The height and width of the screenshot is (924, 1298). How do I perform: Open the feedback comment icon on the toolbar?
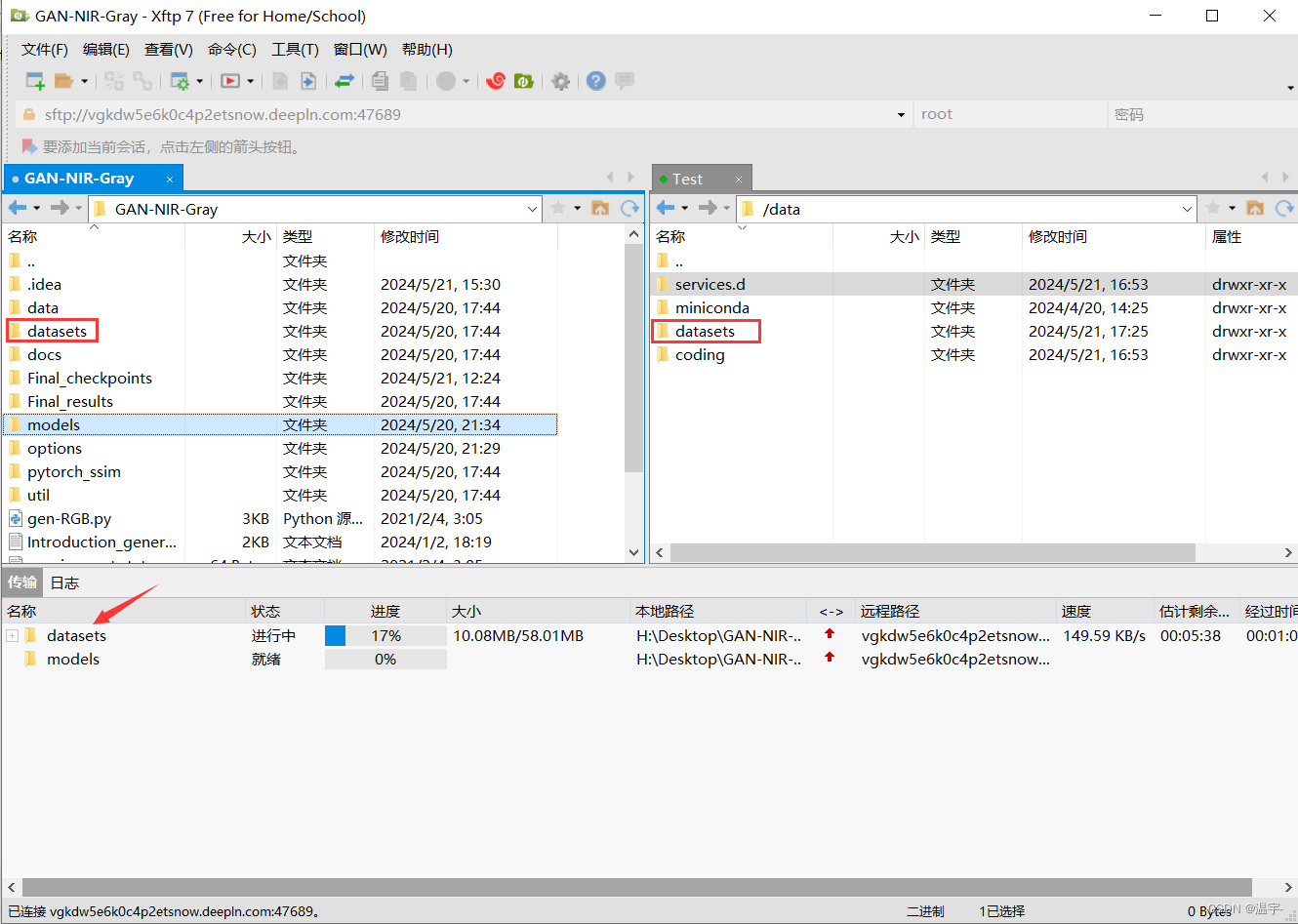623,81
